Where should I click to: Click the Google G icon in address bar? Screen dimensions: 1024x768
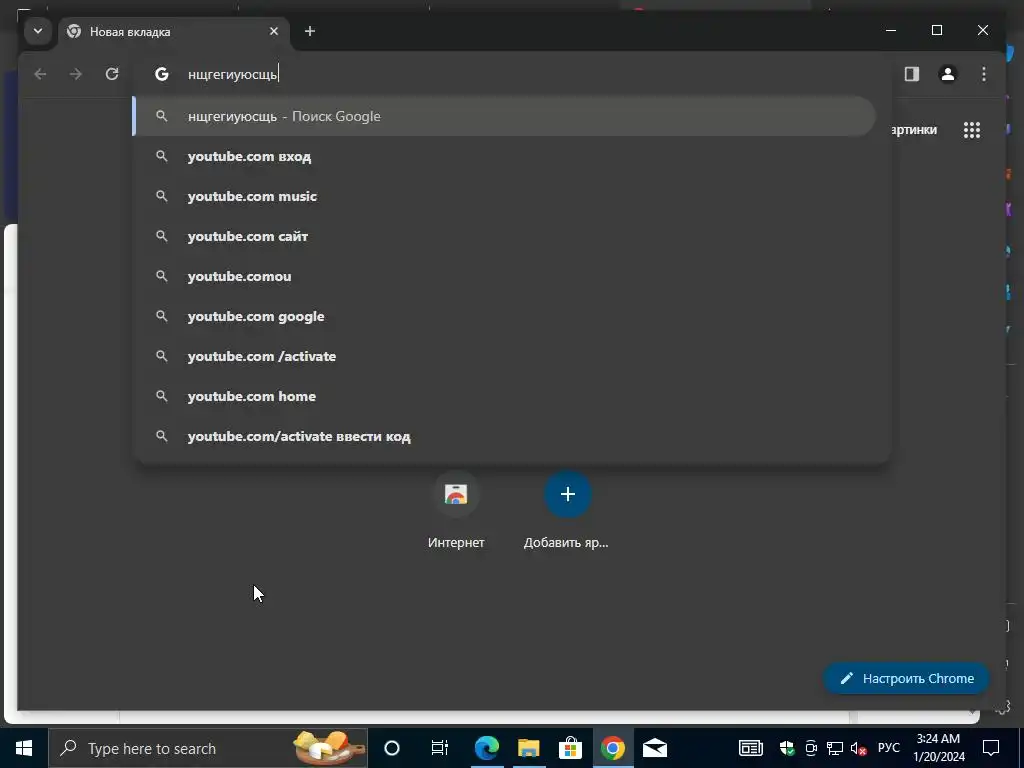point(162,74)
